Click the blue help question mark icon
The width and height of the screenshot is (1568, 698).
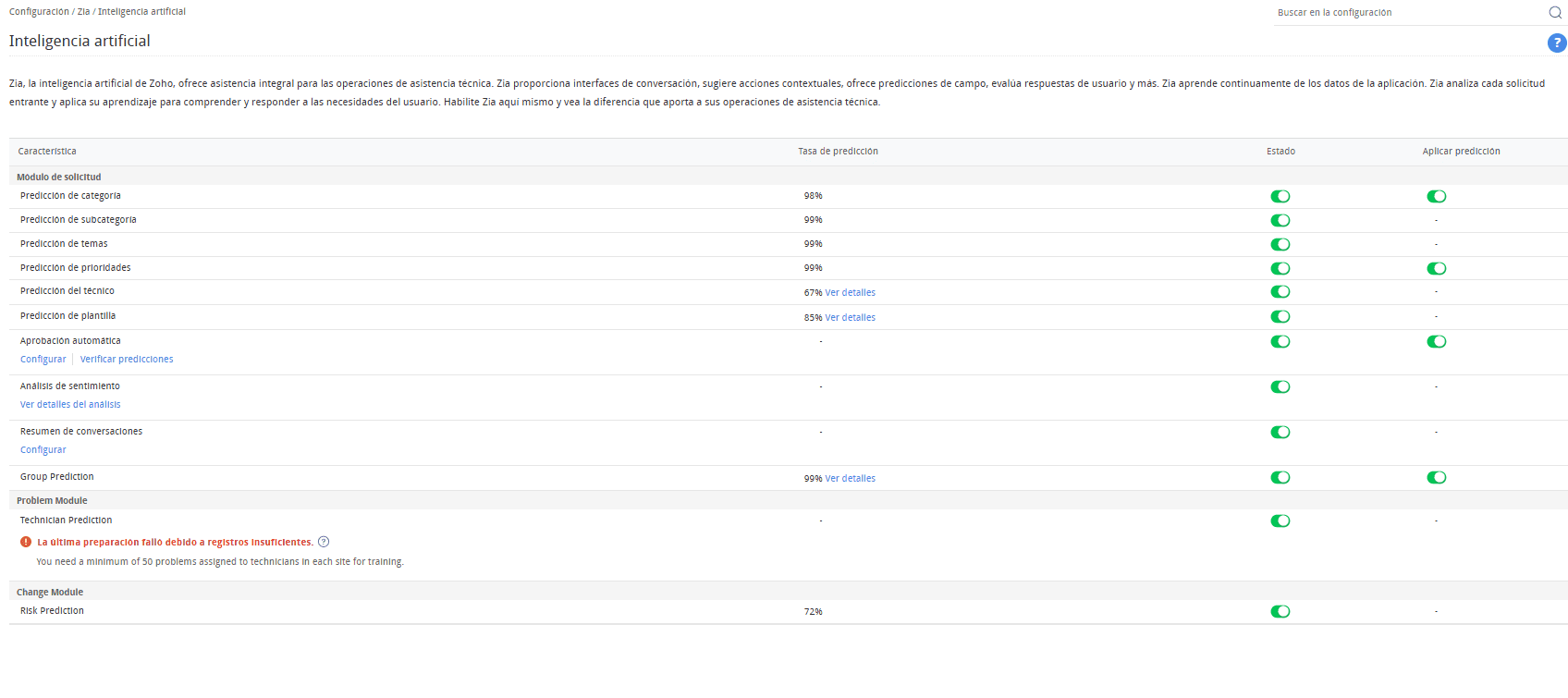click(1556, 43)
